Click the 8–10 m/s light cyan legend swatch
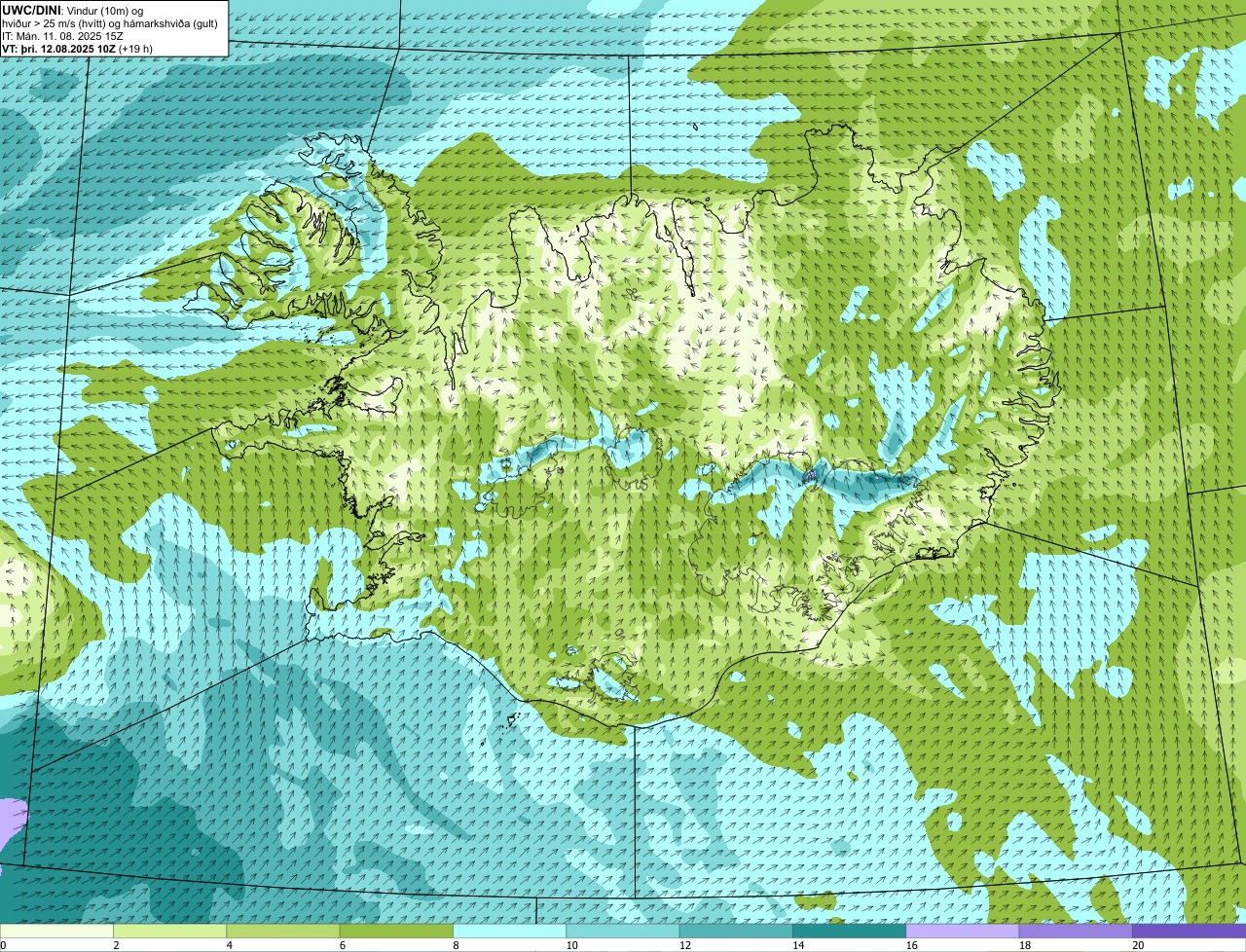Screen dimensions: 1246x952 point(509,932)
